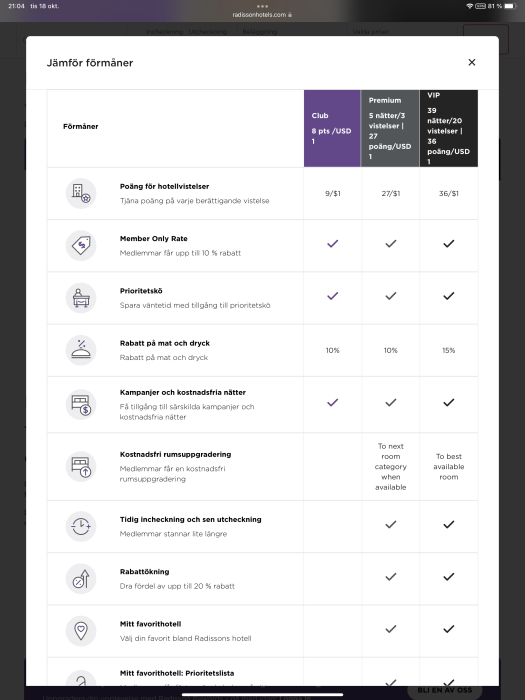Screen dimensions: 525x700
Task: Click the early check-in clock icon
Action: pyautogui.click(x=81, y=526)
